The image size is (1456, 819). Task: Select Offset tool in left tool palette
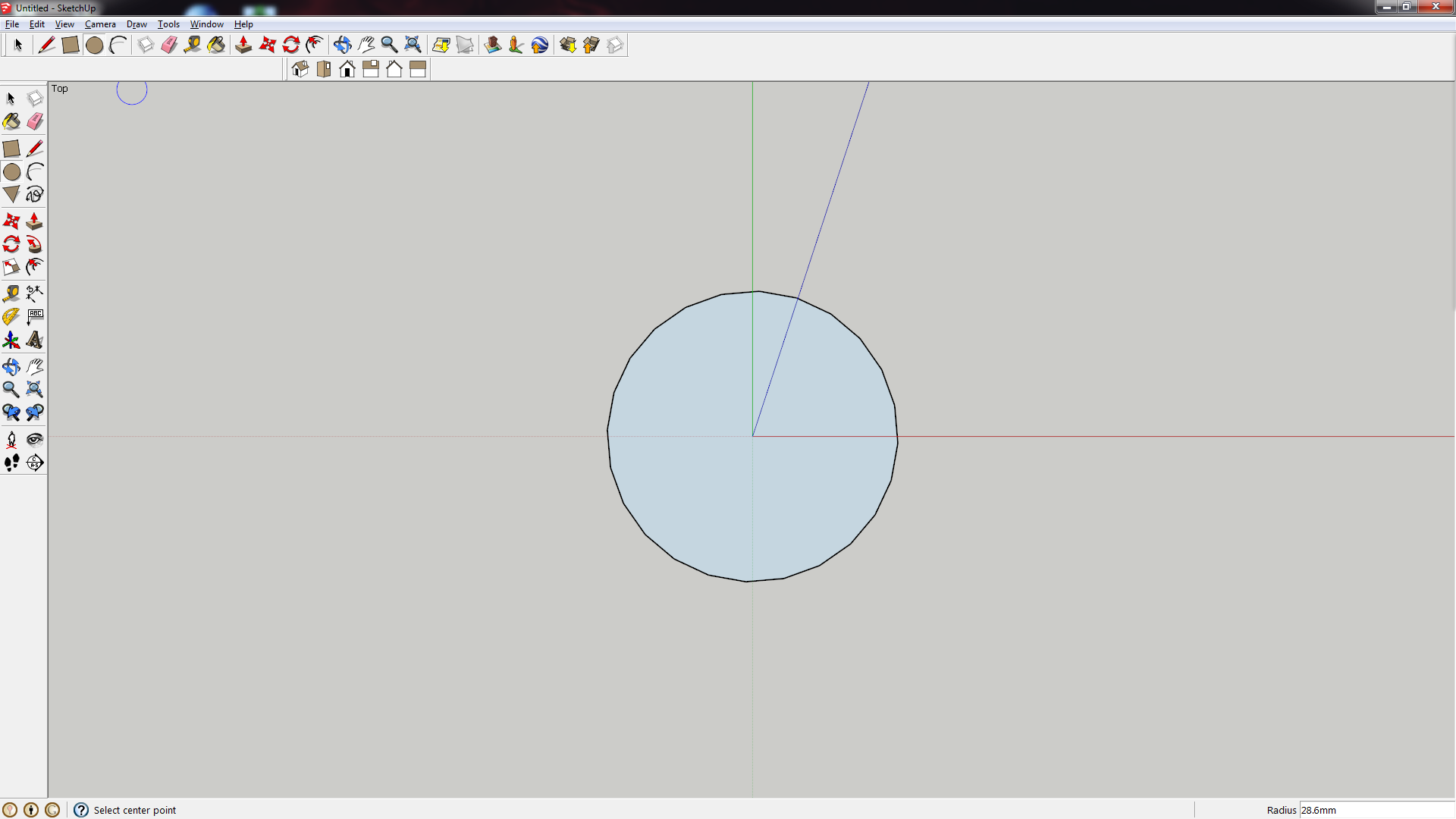[35, 267]
